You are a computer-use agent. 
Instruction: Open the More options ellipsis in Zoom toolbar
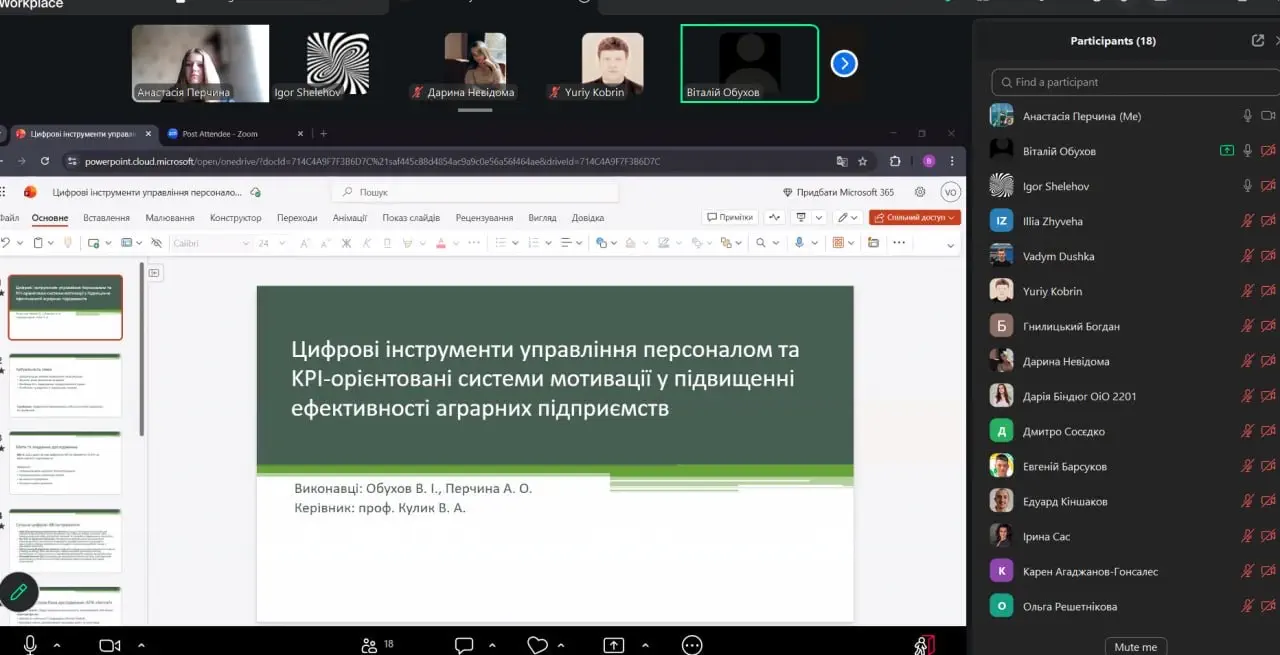coord(692,645)
